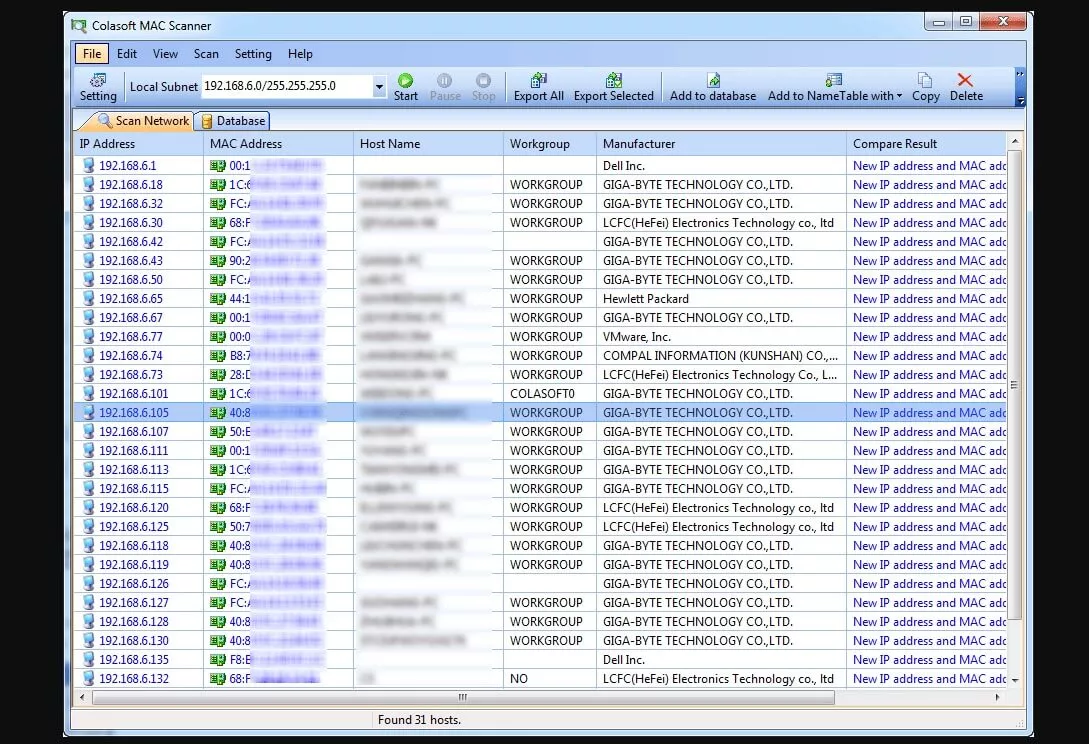Image resolution: width=1089 pixels, height=744 pixels.
Task: Select IP address 192.168.6.32
Action: click(x=131, y=204)
